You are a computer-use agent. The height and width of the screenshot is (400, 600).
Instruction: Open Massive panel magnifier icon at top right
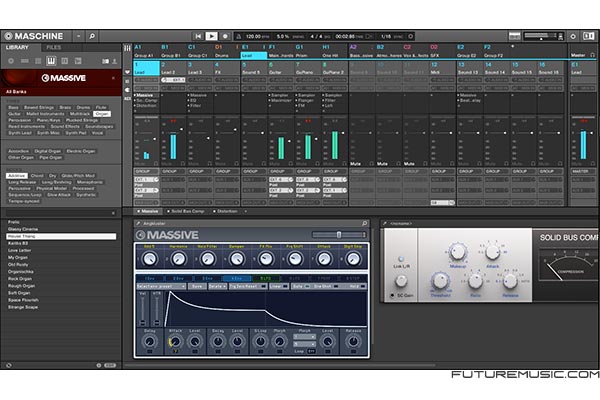364,223
